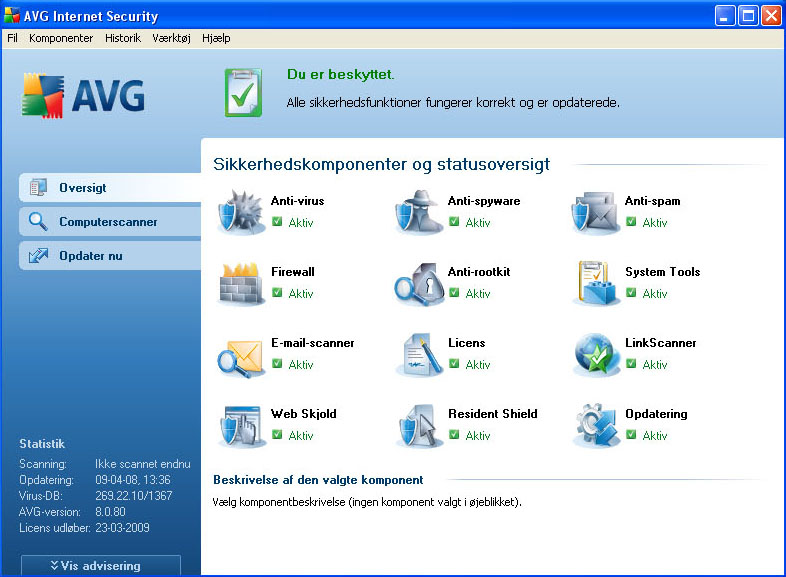The height and width of the screenshot is (577, 786).
Task: Click the Aktiv checkbox under Firewall
Action: coord(277,293)
